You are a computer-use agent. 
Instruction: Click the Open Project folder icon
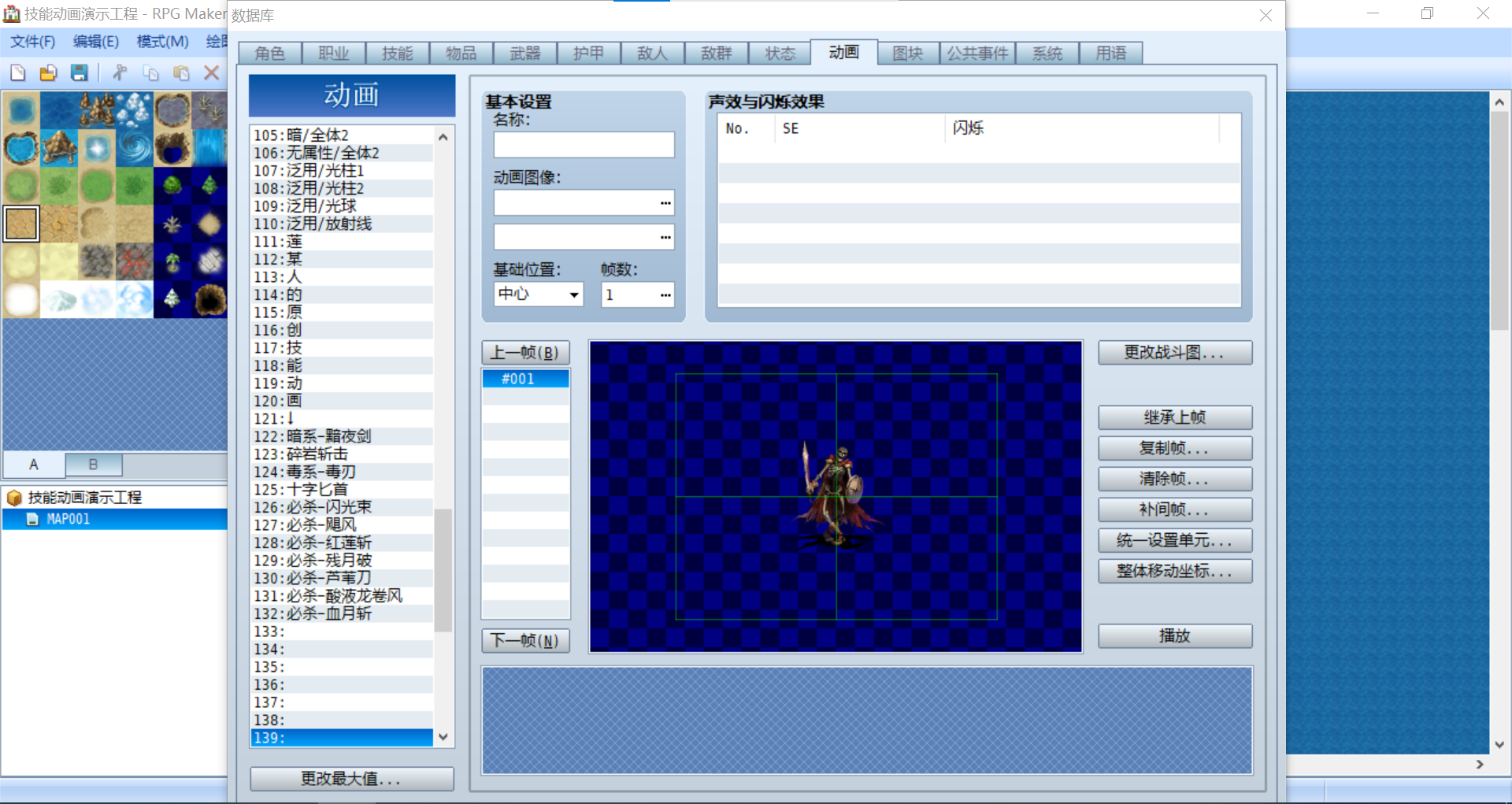(48, 73)
